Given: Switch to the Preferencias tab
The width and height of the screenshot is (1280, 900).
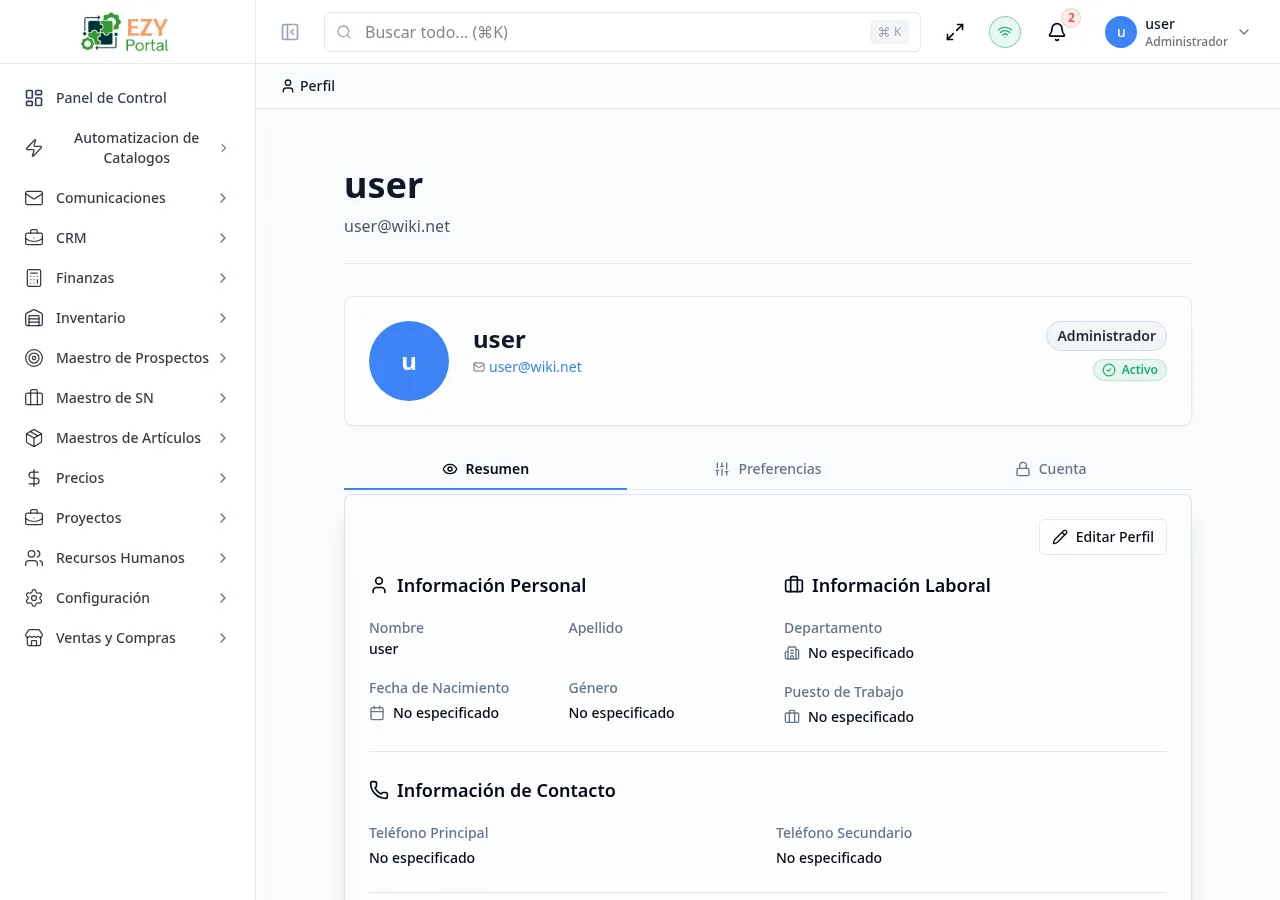Looking at the screenshot, I should 768,469.
